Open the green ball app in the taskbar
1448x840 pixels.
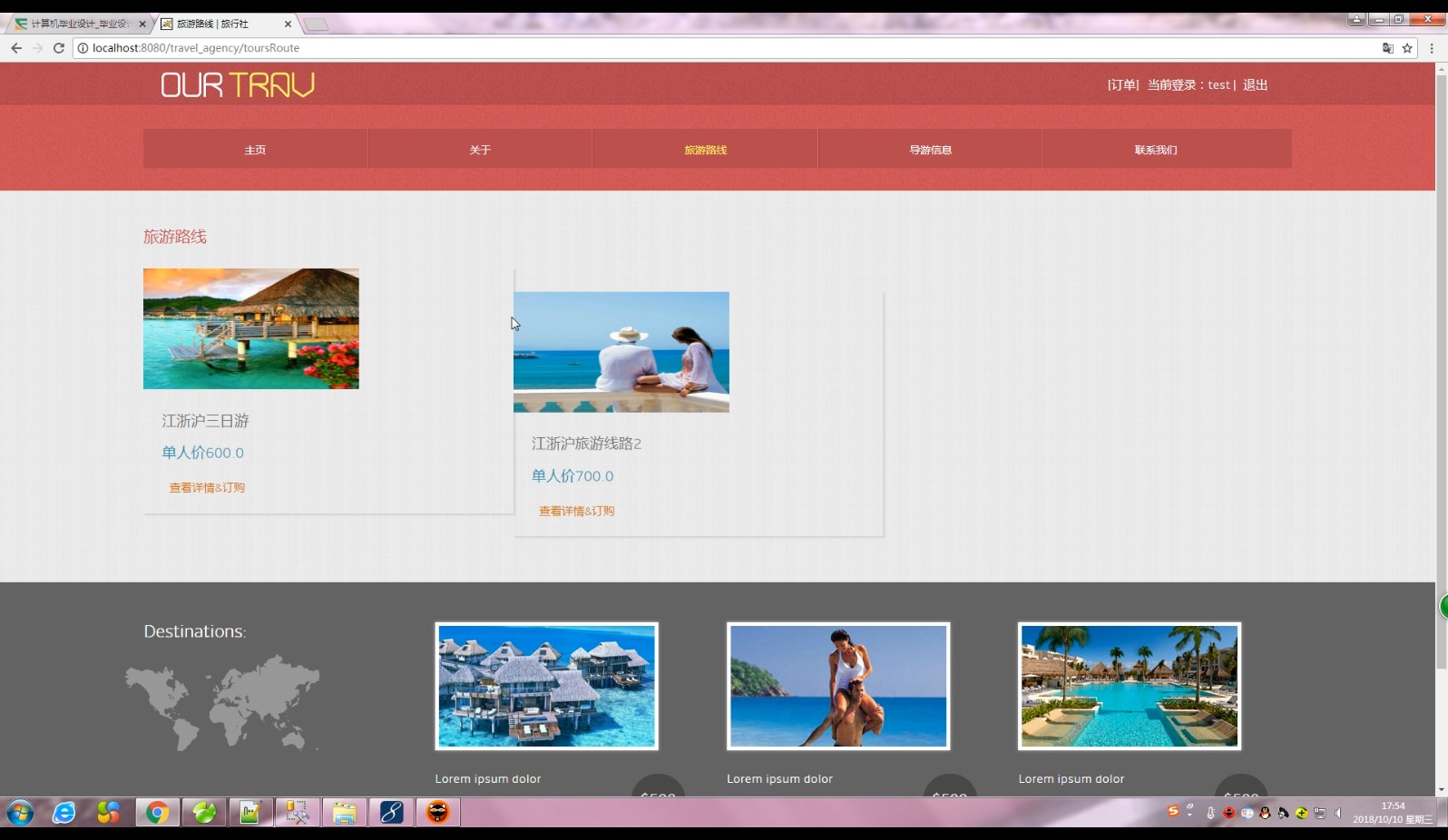pyautogui.click(x=204, y=812)
